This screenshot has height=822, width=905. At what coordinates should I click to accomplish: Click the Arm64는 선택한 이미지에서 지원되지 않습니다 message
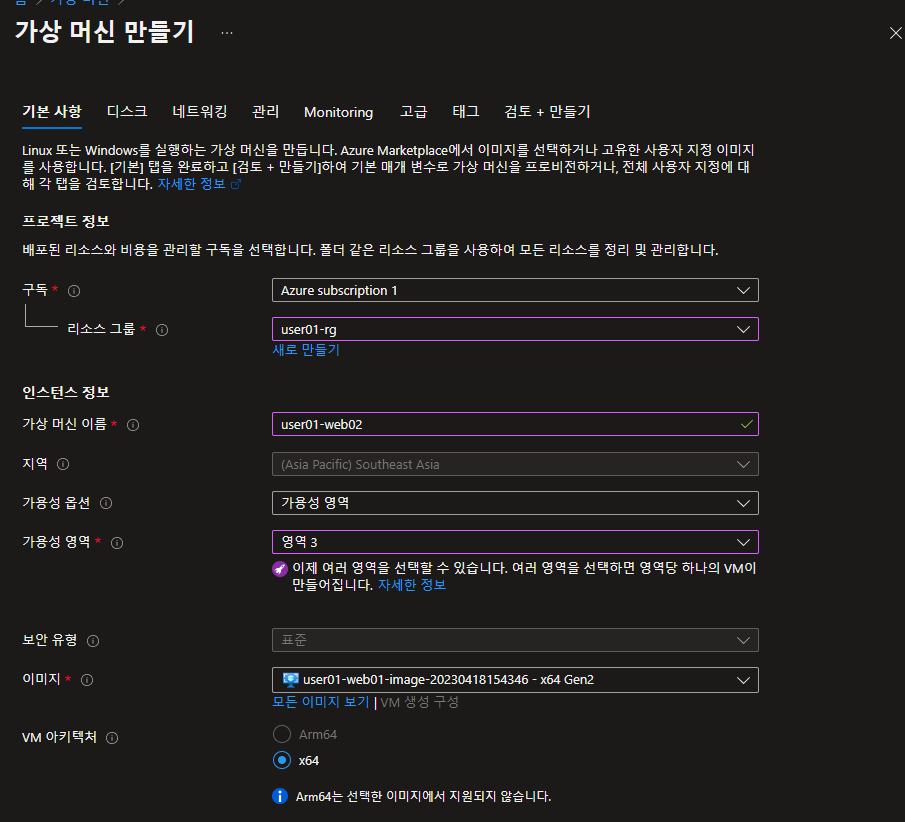(x=423, y=797)
